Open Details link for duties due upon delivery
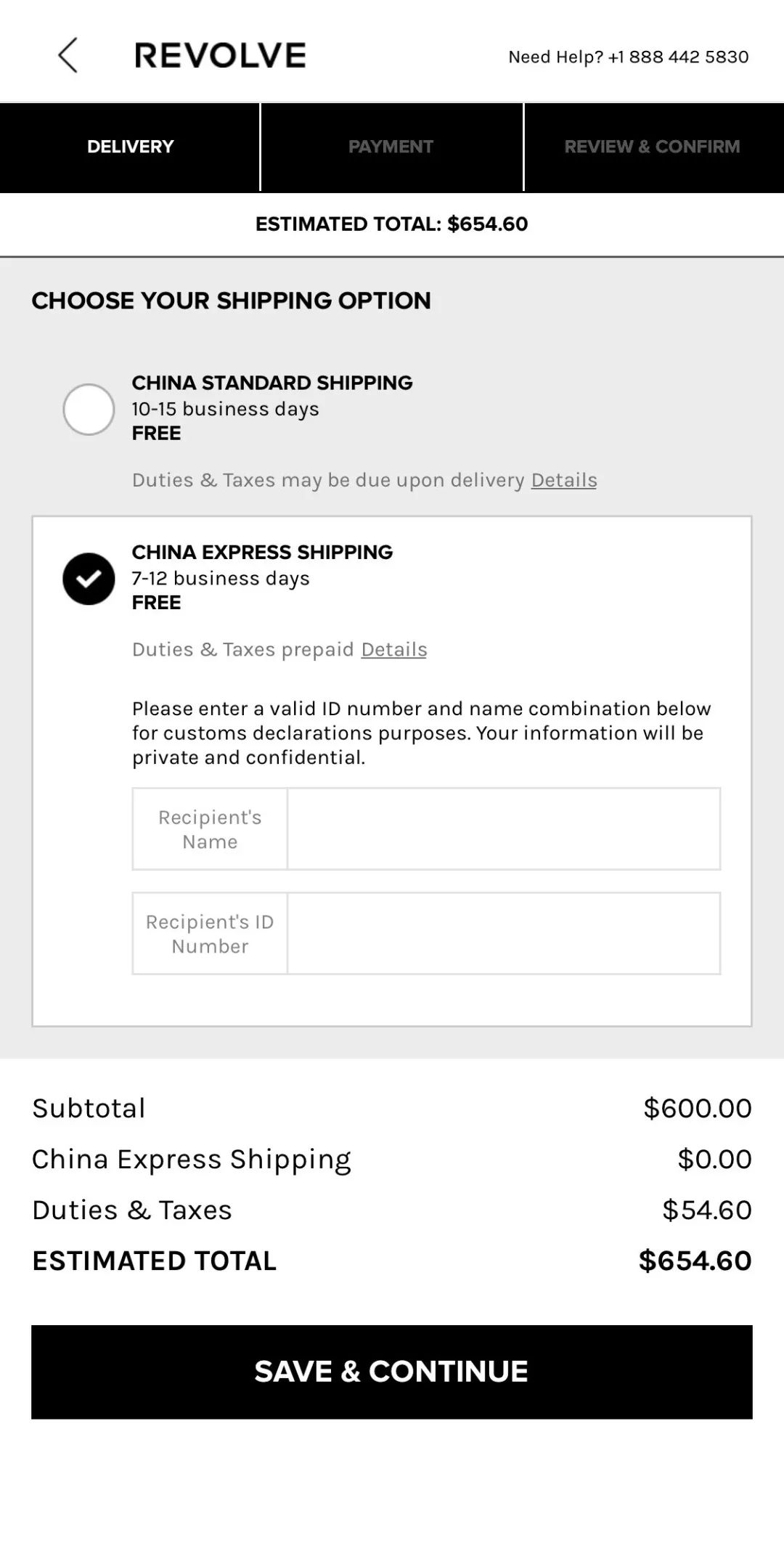 point(564,480)
